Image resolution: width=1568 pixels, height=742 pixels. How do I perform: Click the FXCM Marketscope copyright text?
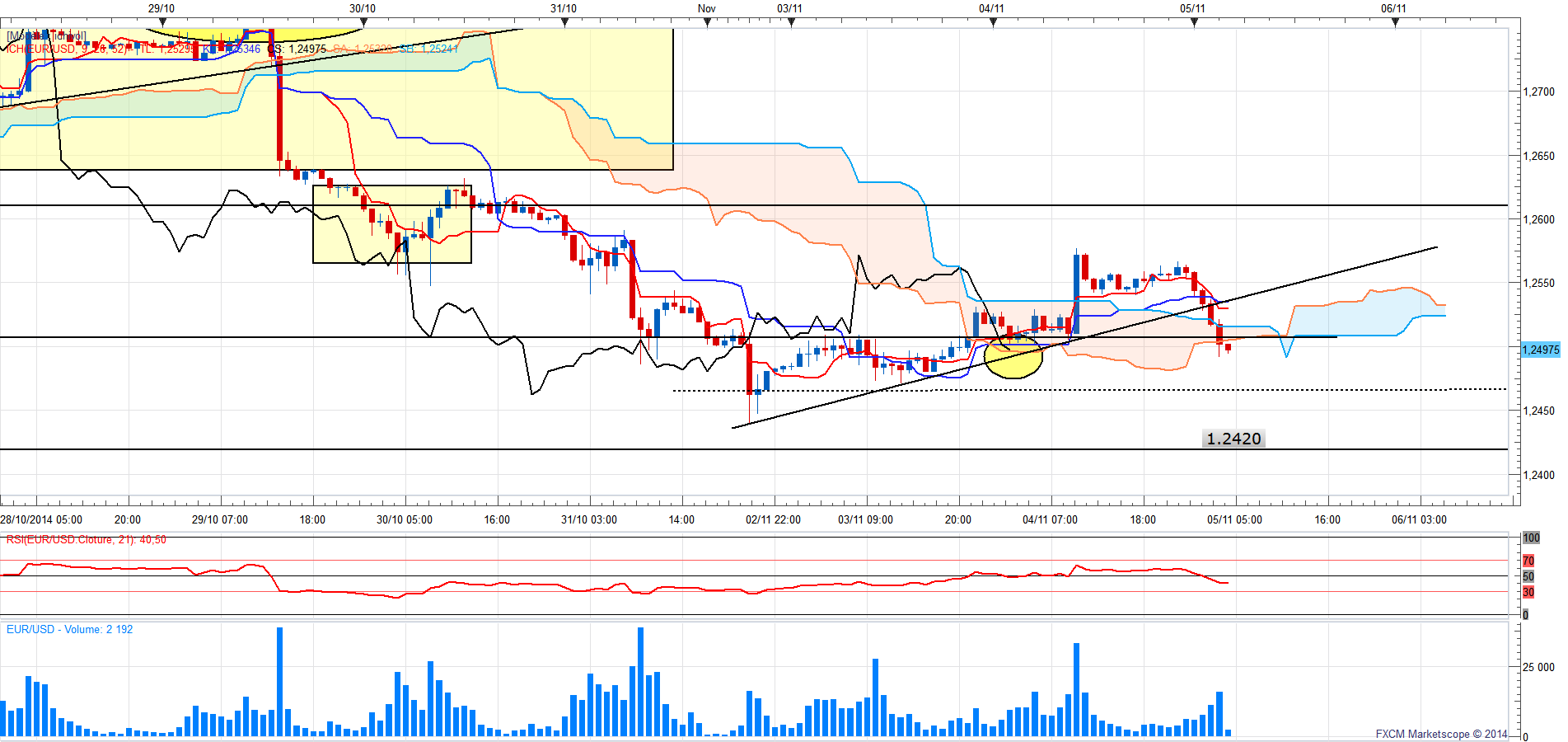coord(1440,734)
